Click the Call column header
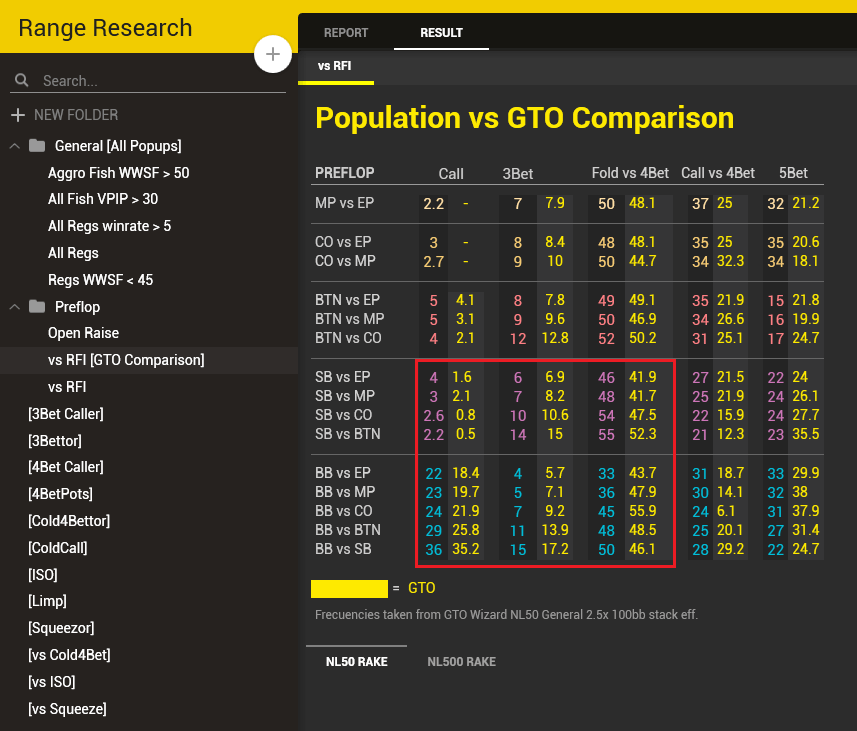The width and height of the screenshot is (857, 731). pos(451,174)
